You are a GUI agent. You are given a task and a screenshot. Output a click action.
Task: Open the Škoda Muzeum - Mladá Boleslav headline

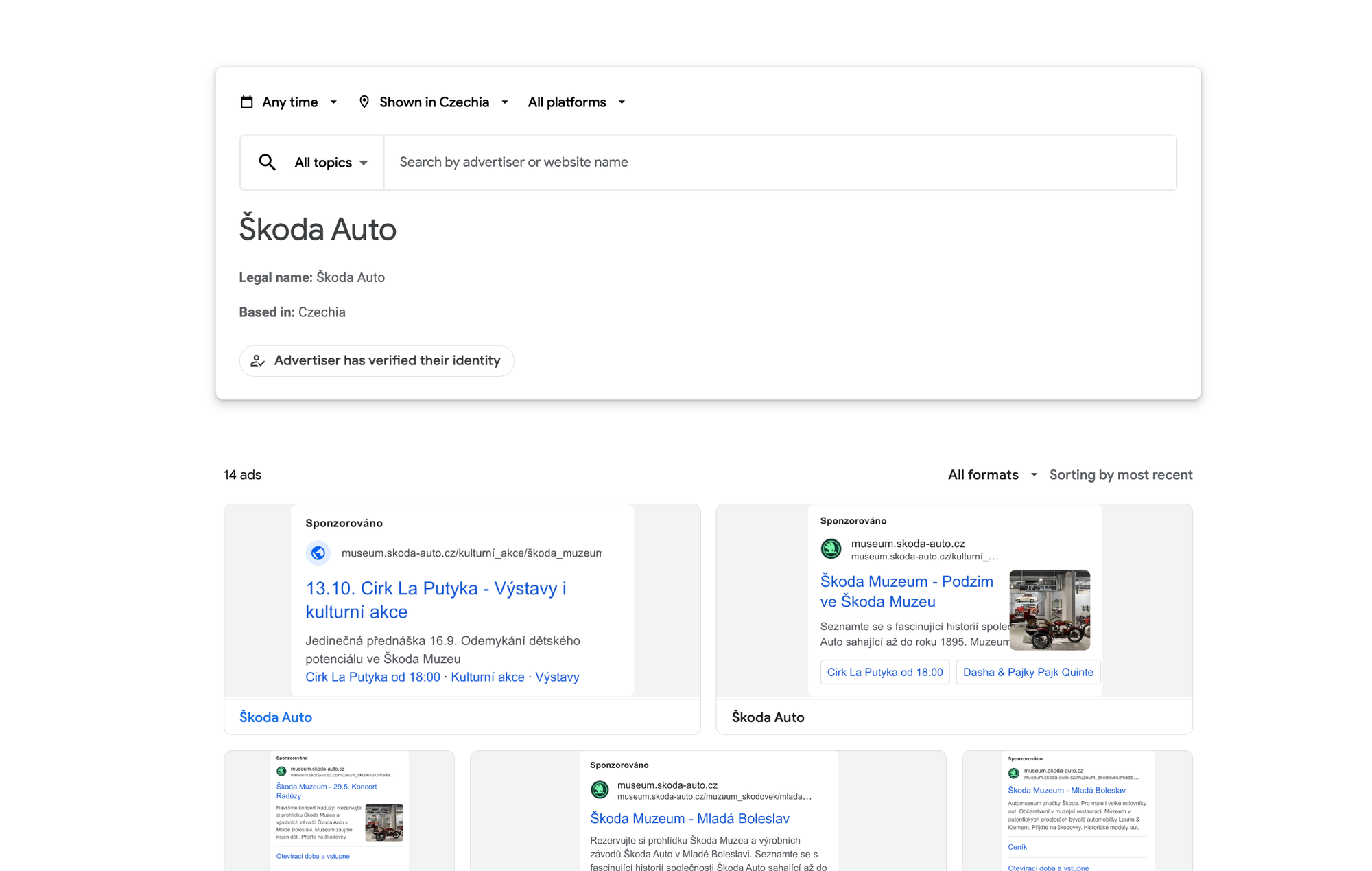click(x=689, y=818)
